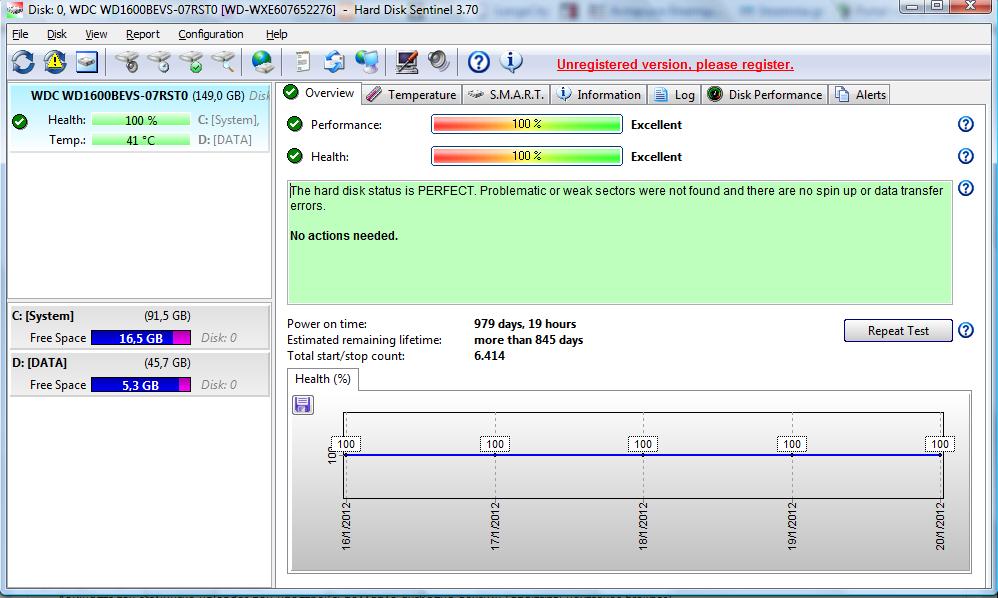This screenshot has height=598, width=998.
Task: Click the disk Health 100 % green bar in the sidebar
Action: [x=141, y=120]
